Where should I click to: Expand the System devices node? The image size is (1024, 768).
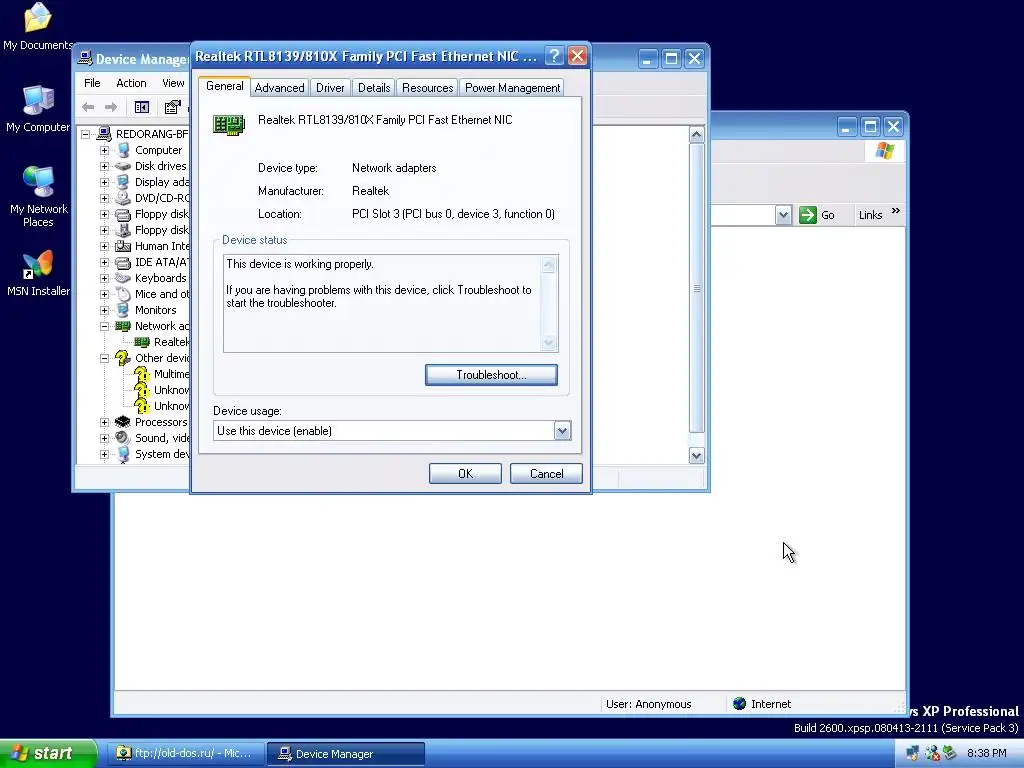[104, 455]
